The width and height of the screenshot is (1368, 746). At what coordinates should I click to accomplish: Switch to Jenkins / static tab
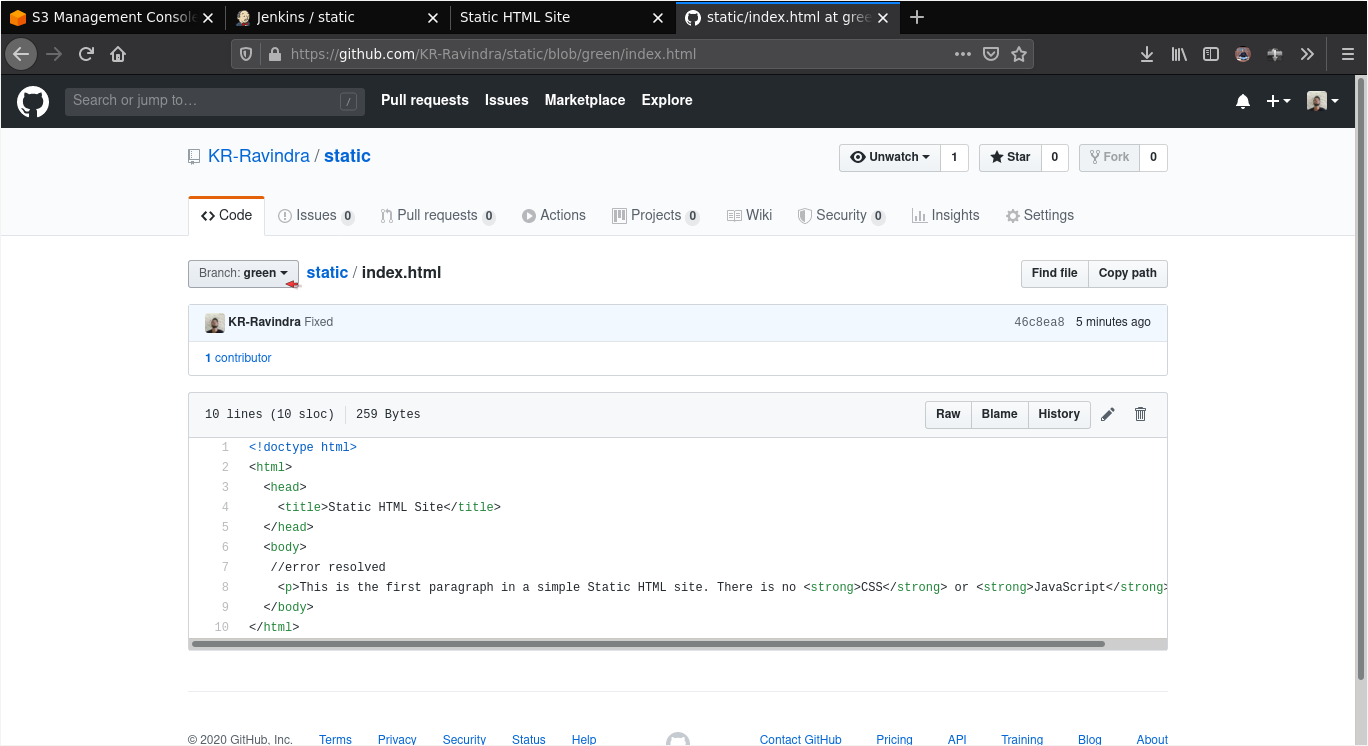(336, 17)
